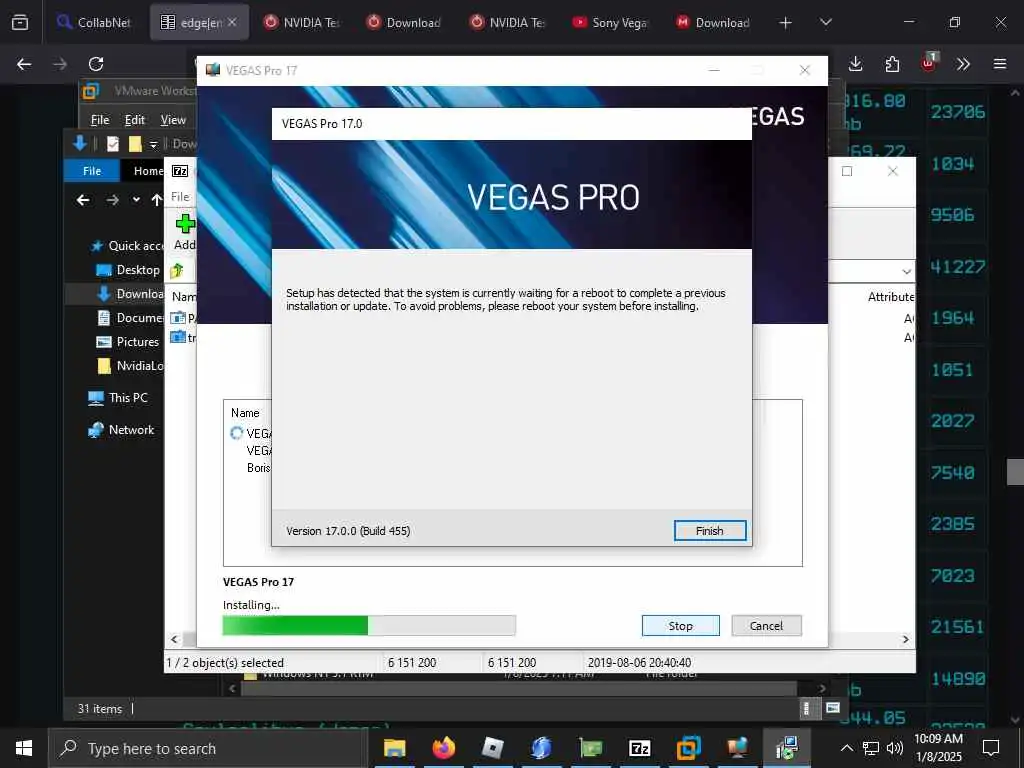Go forward in File Explorer navigation
Viewport: 1024px width, 768px height.
coord(112,200)
